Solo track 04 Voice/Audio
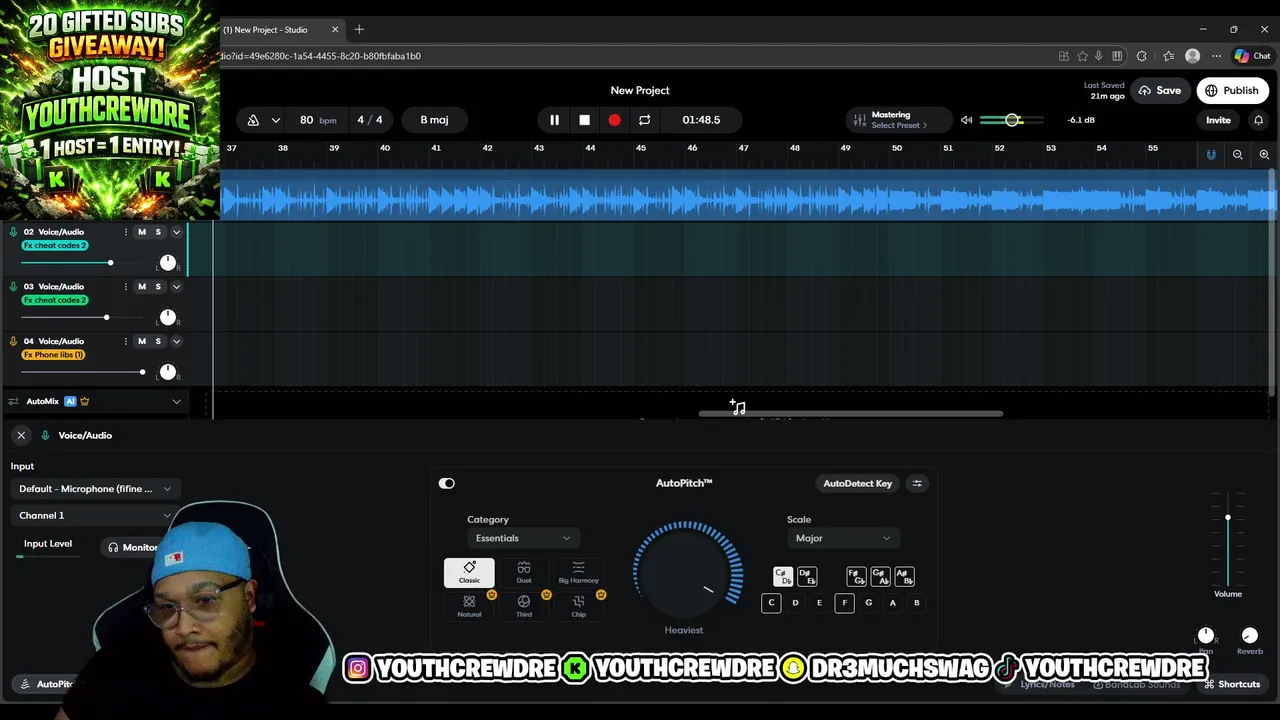Viewport: 1280px width, 720px height. click(x=158, y=341)
